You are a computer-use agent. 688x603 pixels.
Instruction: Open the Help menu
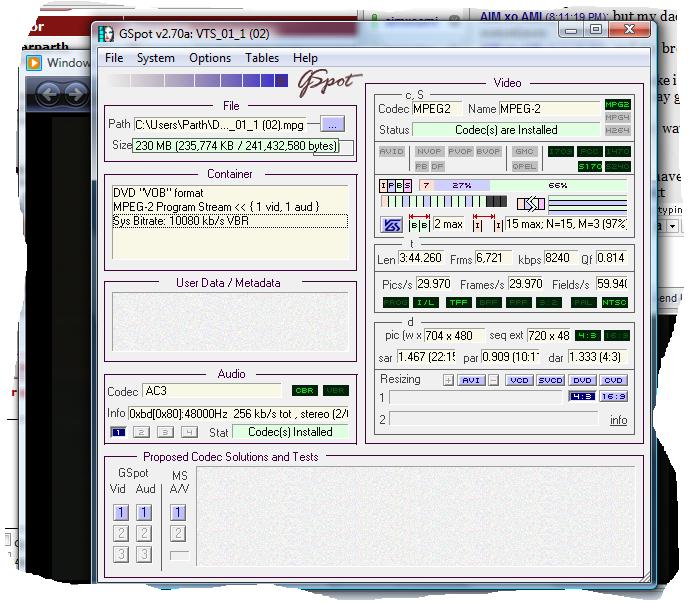tap(305, 58)
